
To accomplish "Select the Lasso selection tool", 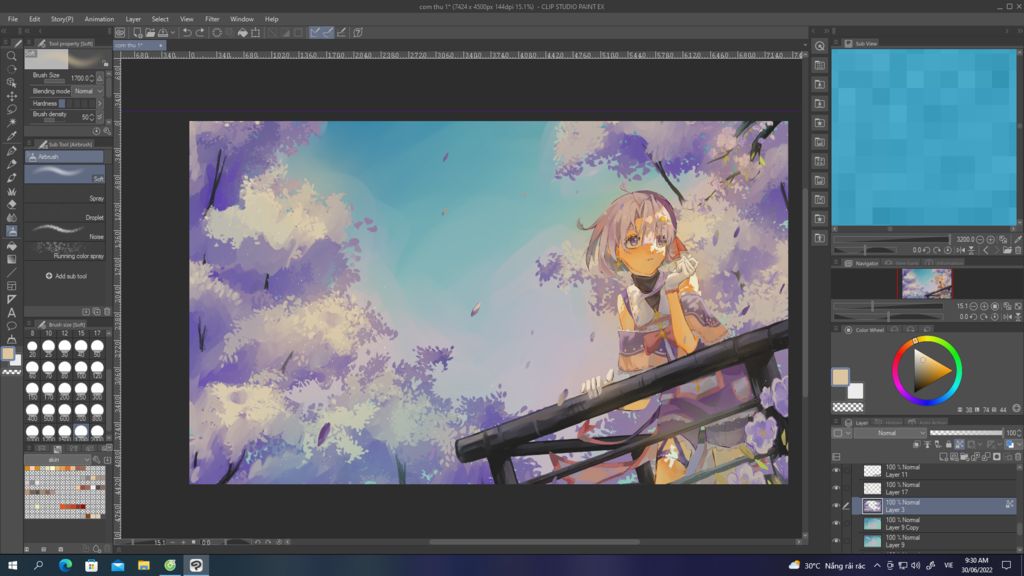I will click(x=11, y=109).
